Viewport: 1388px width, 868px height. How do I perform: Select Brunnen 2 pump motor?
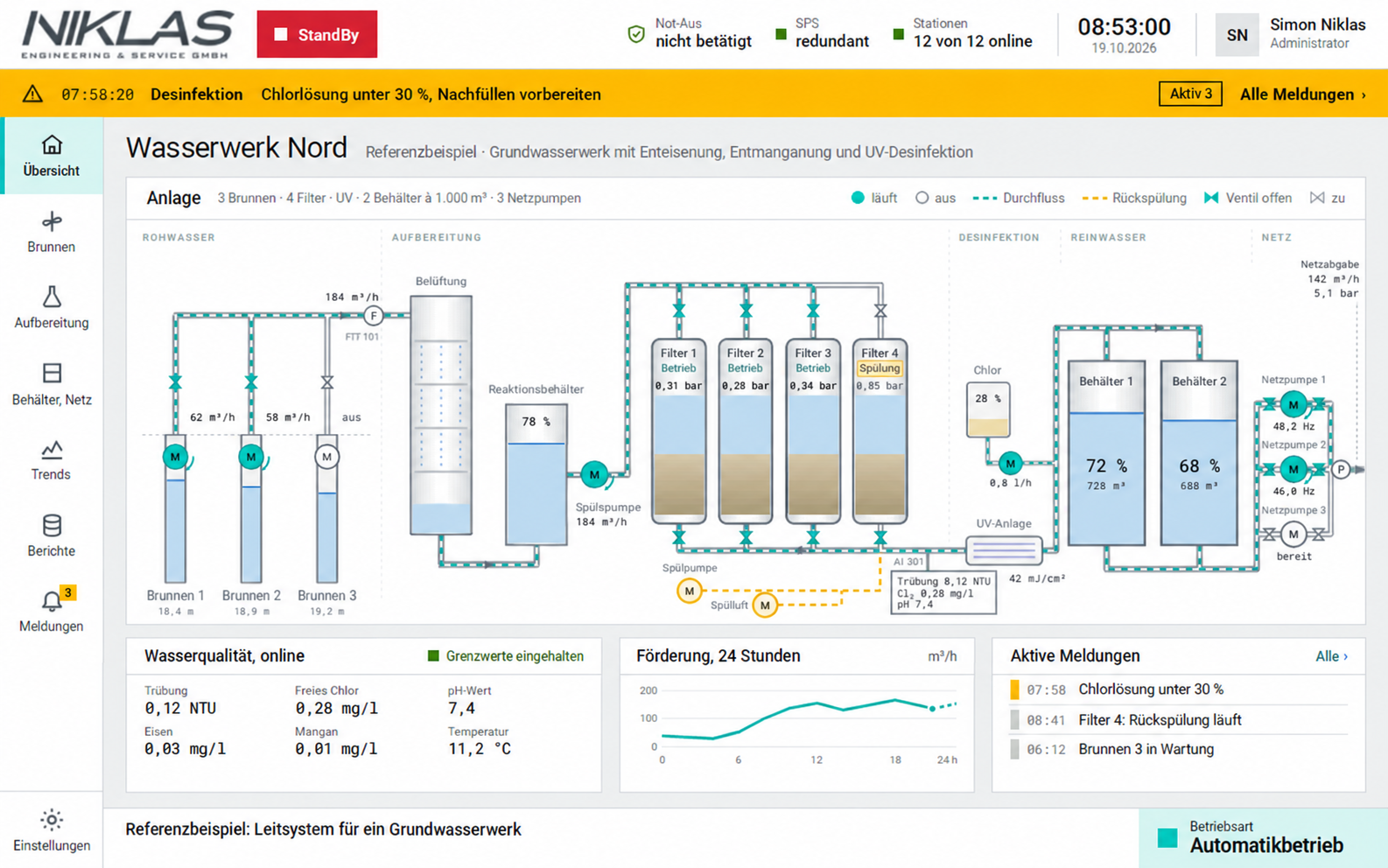click(x=251, y=457)
